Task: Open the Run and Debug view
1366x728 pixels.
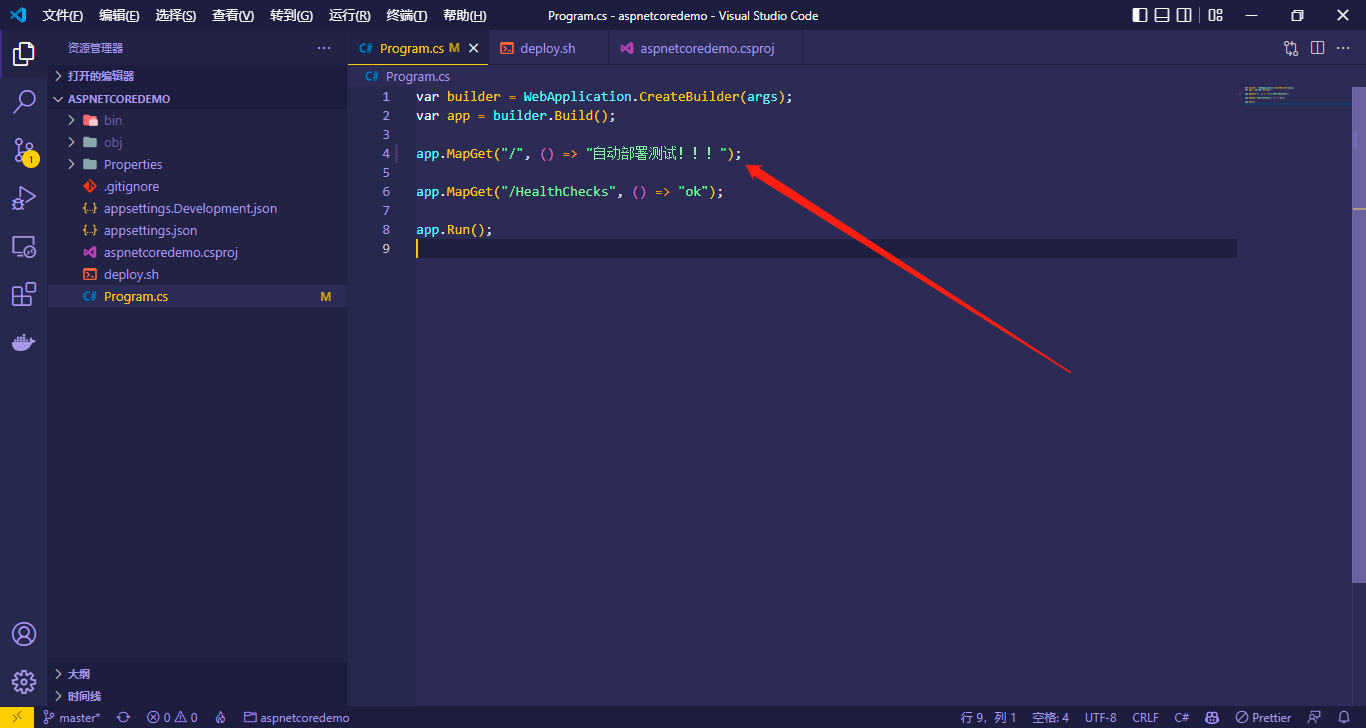Action: pyautogui.click(x=24, y=198)
